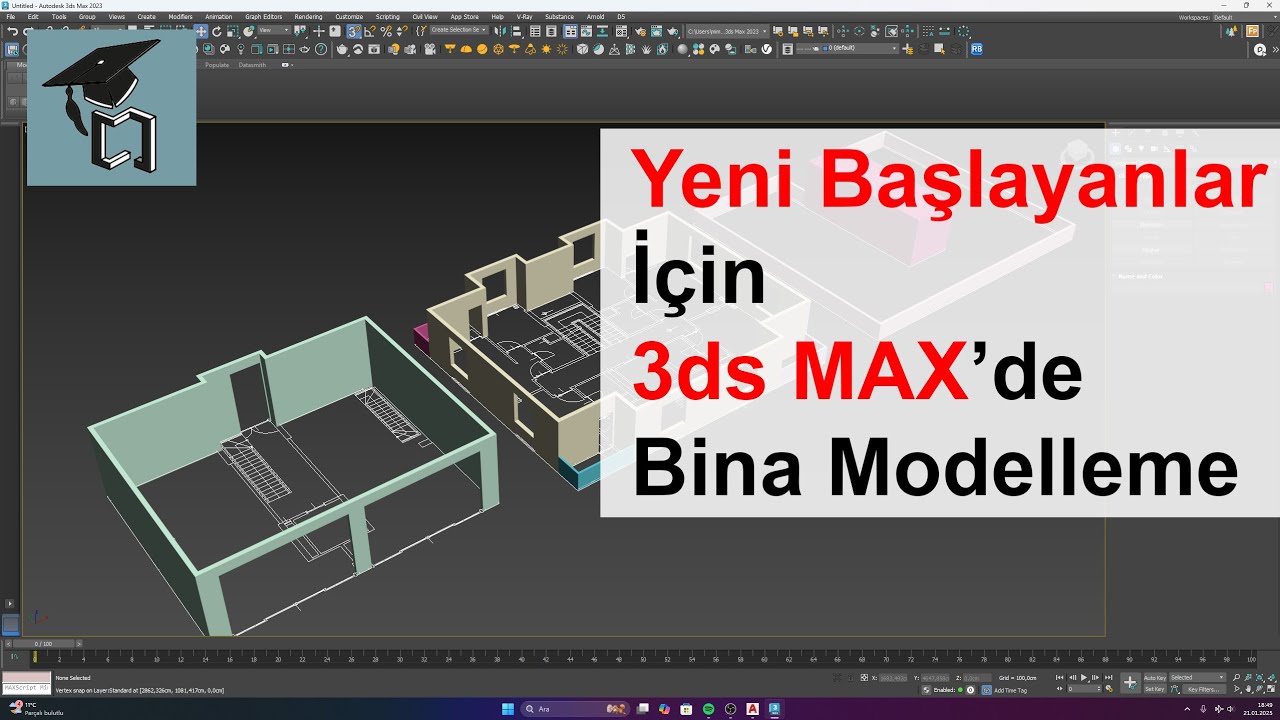Click the taskbar Ara search box

pyautogui.click(x=575, y=709)
